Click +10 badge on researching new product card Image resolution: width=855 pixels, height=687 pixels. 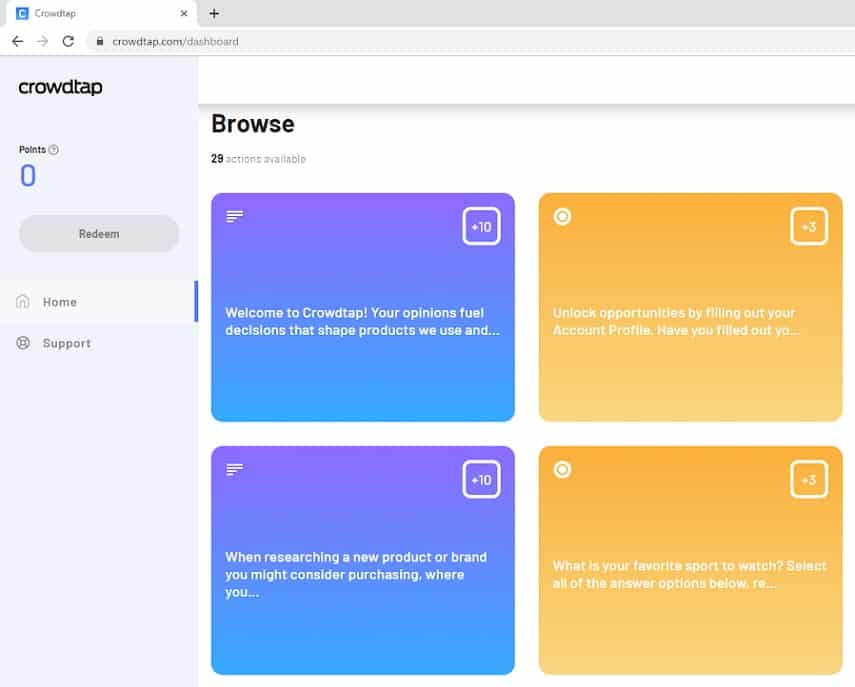481,479
